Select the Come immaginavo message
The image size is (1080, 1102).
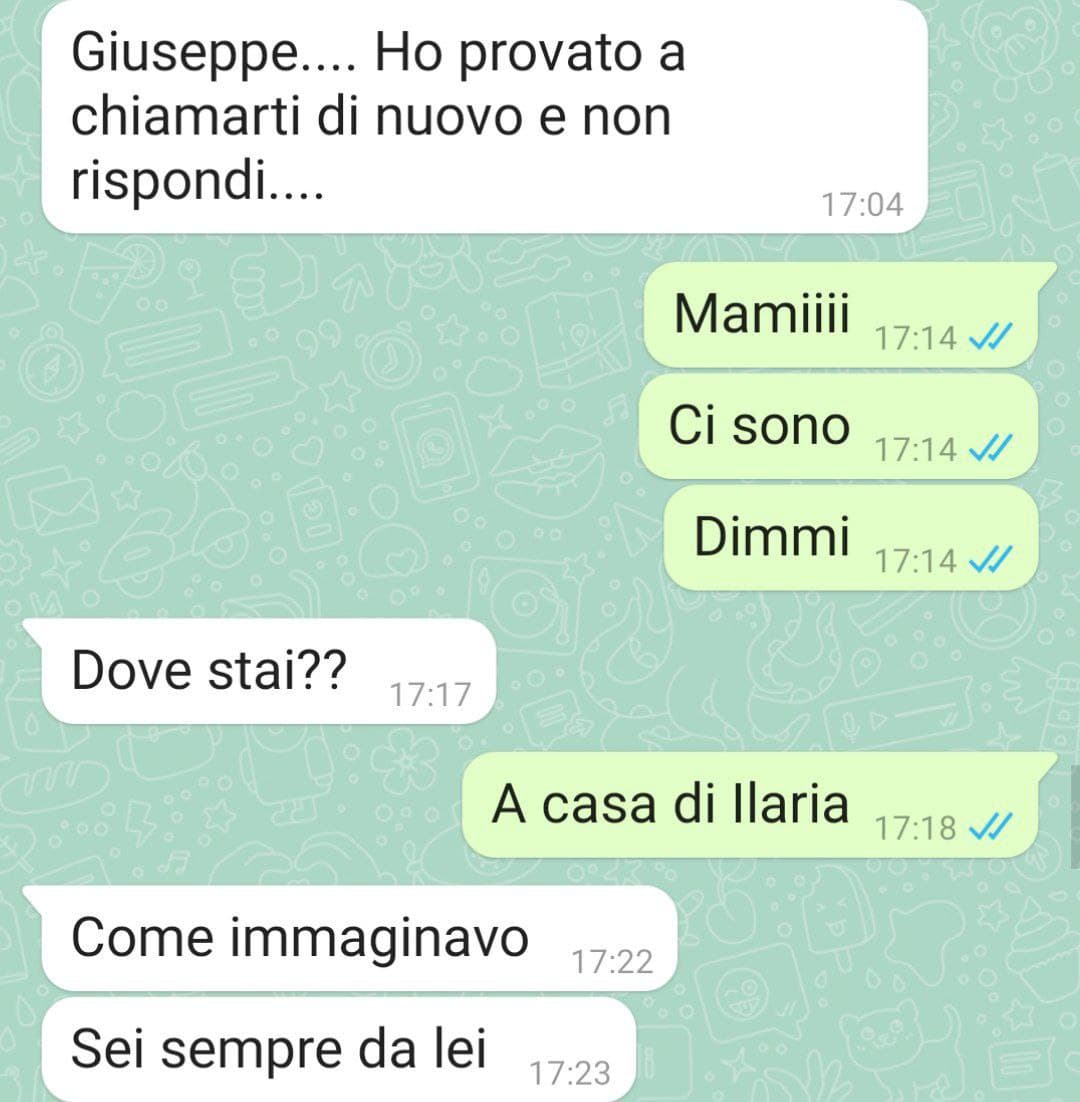click(x=350, y=938)
